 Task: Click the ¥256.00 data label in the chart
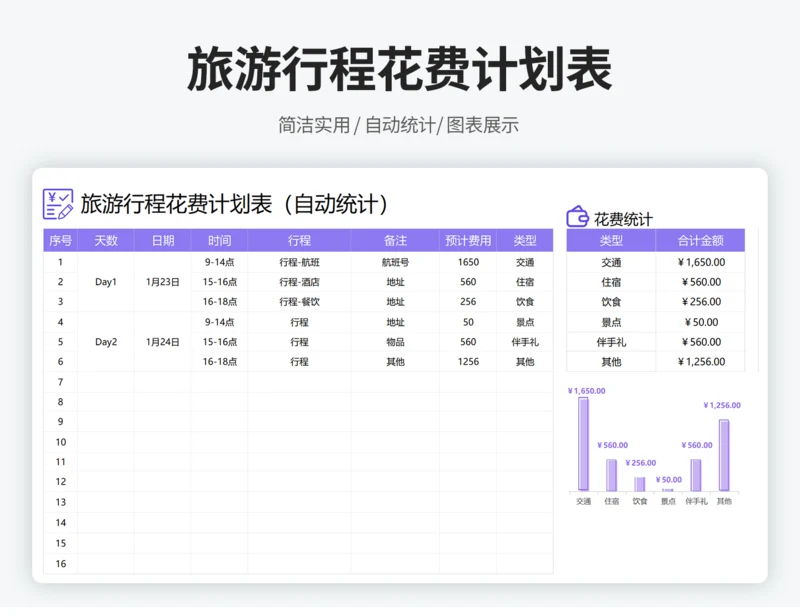point(641,463)
